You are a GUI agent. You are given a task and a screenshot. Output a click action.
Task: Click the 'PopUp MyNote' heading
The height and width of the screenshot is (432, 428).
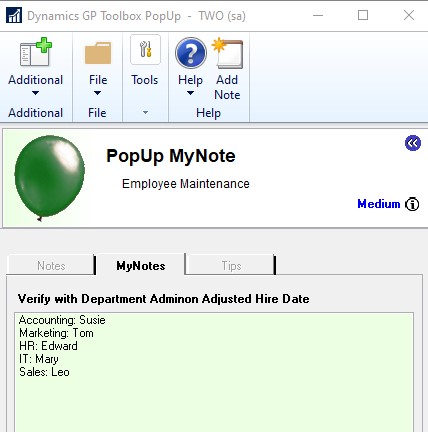click(171, 156)
